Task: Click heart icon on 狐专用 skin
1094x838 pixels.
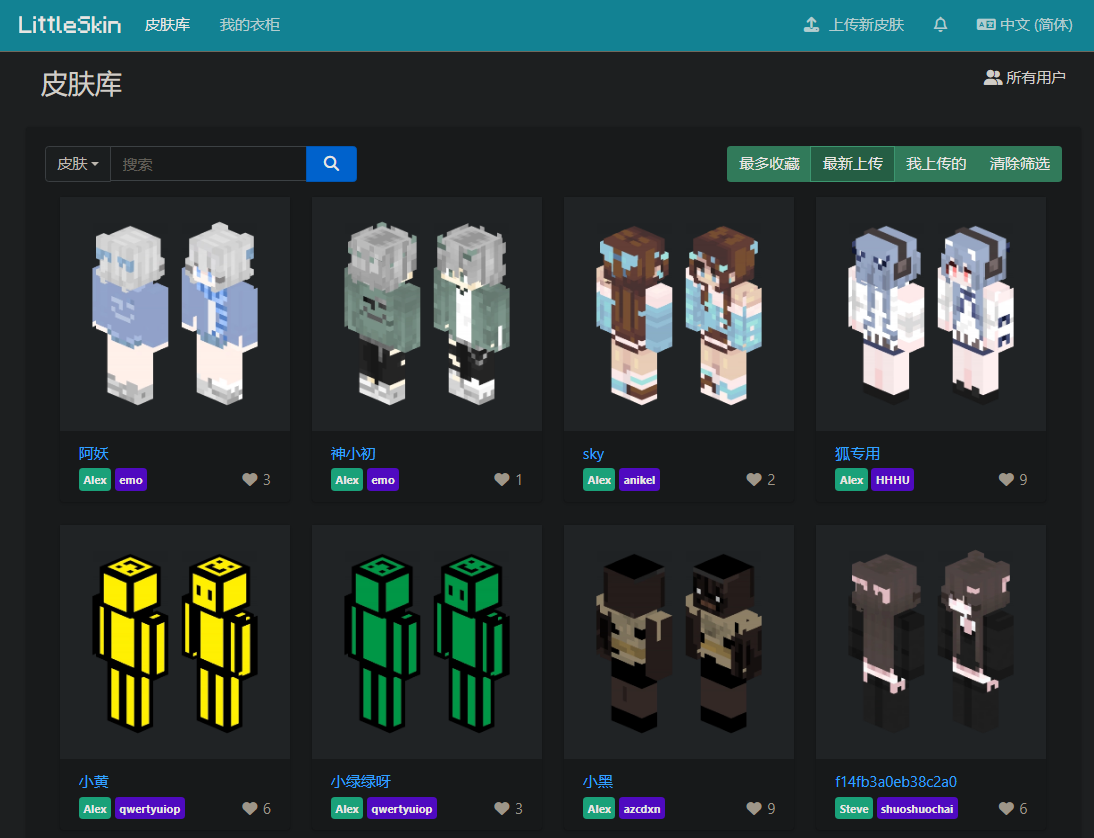Action: pos(1006,480)
